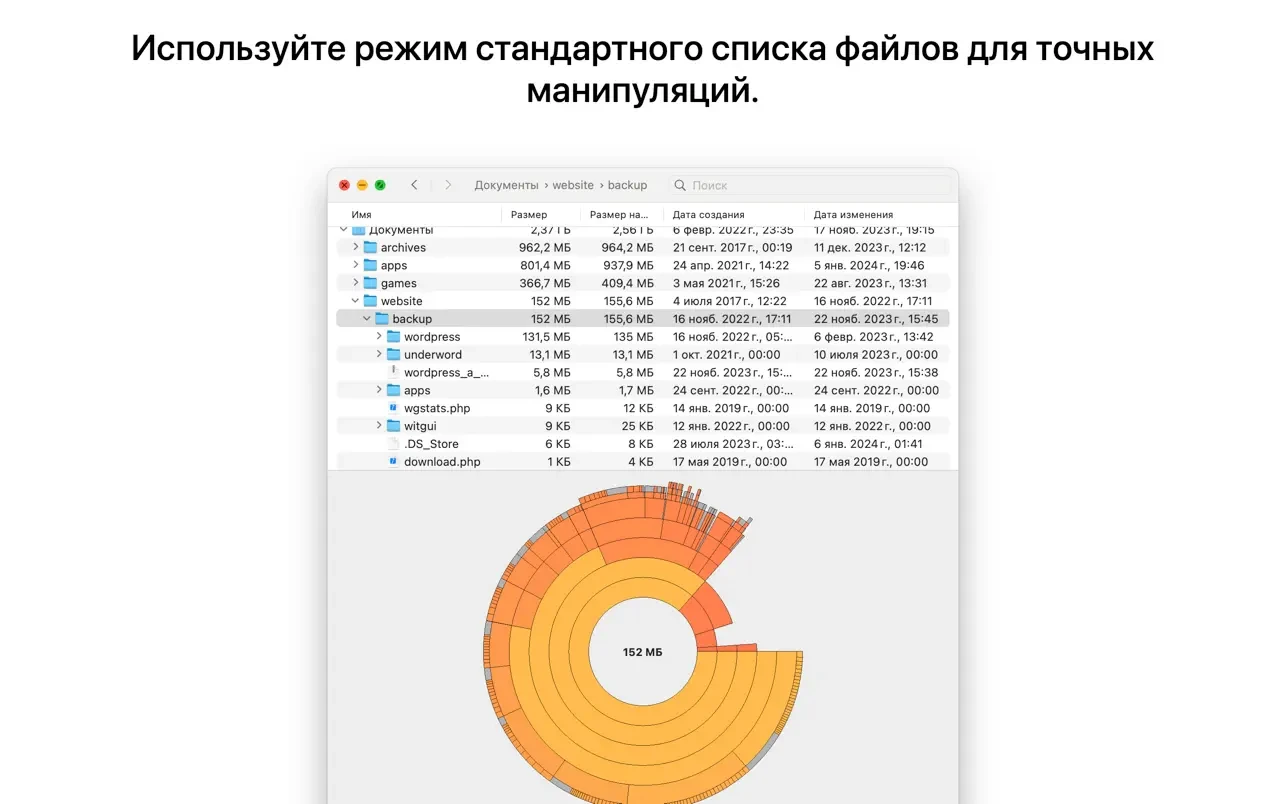Expand the witgui folder disclosure arrow
Image resolution: width=1286 pixels, height=804 pixels.
coord(379,426)
